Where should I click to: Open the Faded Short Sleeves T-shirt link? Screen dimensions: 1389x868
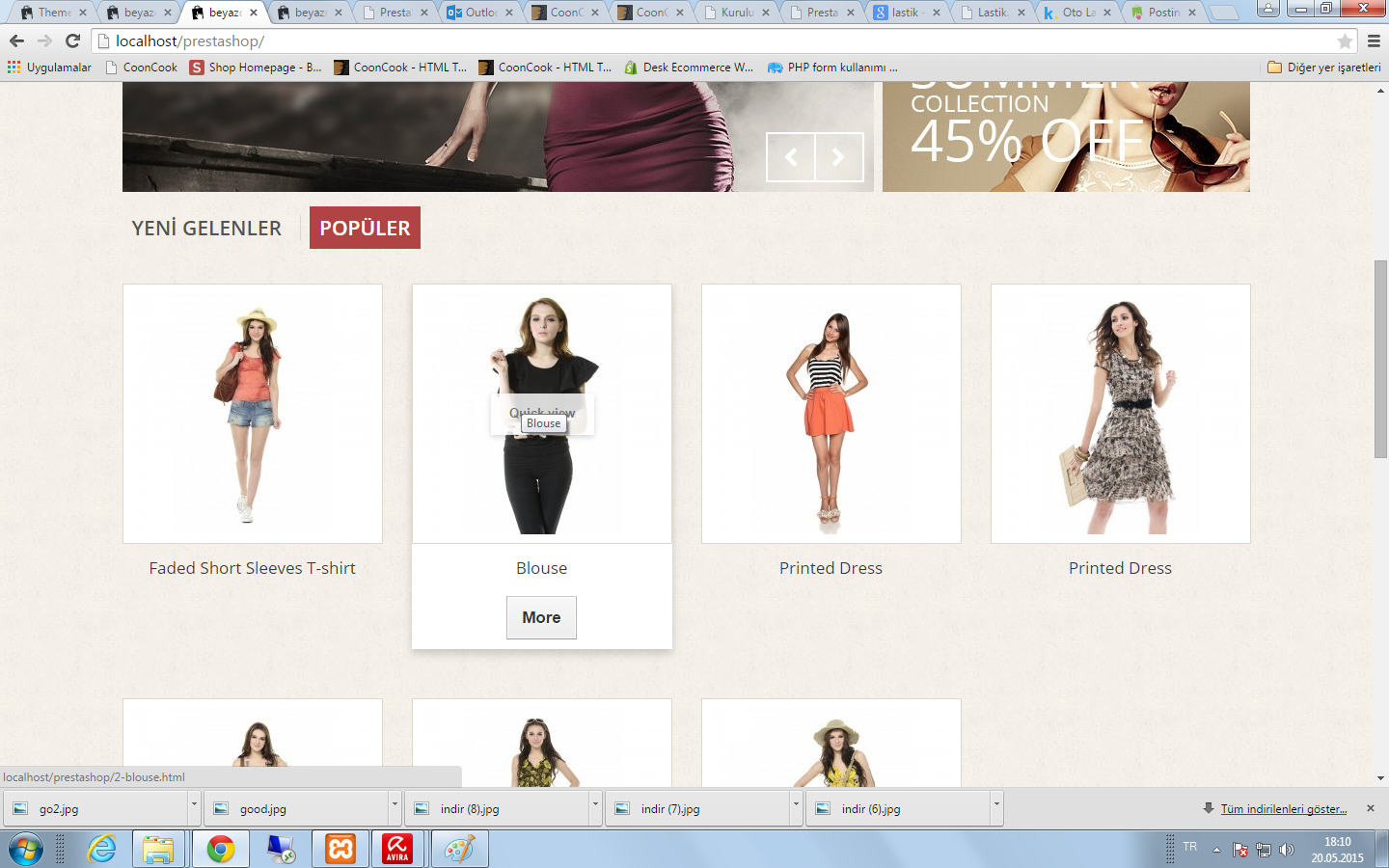[x=253, y=568]
